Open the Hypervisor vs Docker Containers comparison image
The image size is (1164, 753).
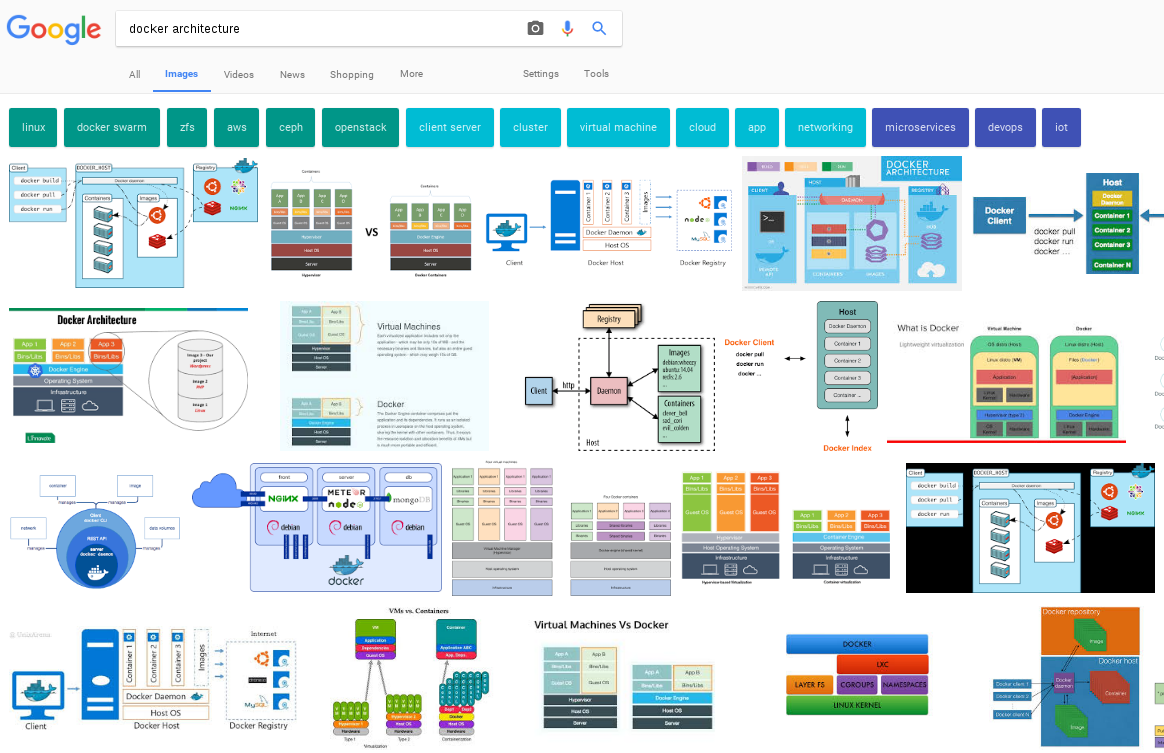(371, 223)
